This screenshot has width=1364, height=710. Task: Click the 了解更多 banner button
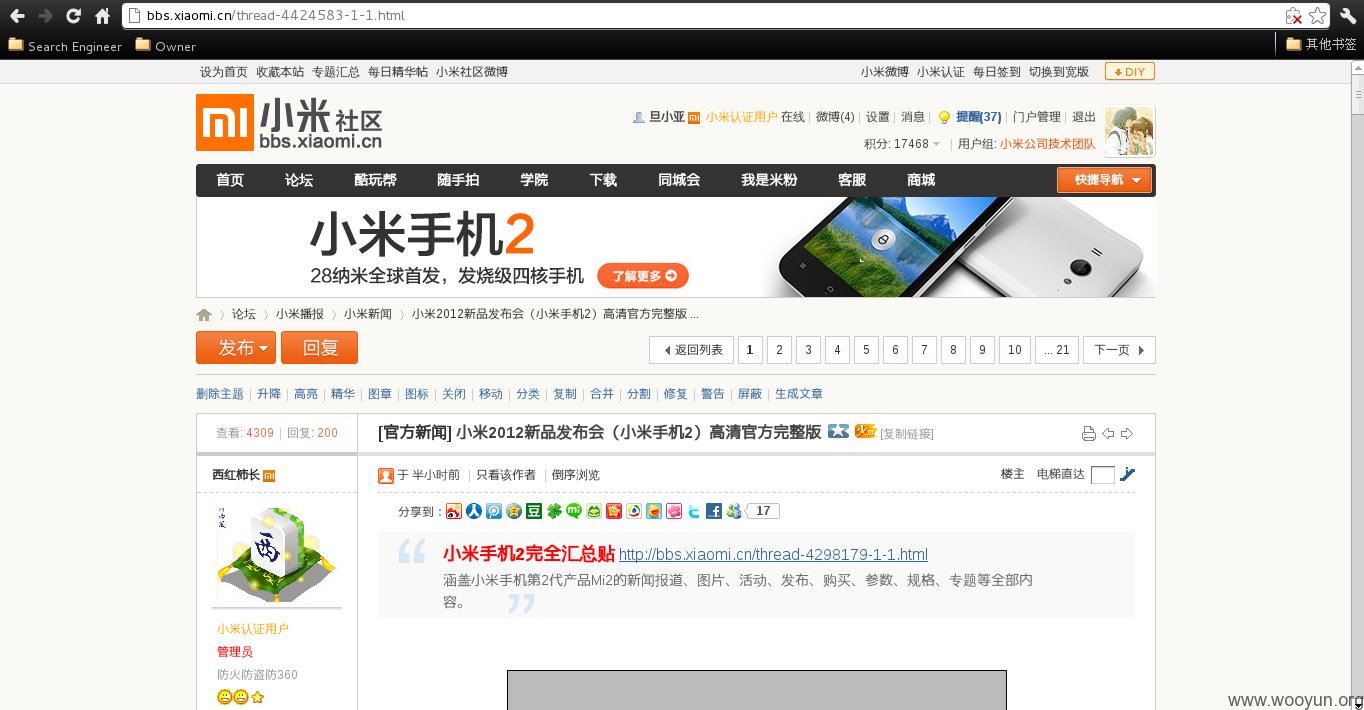pos(643,276)
